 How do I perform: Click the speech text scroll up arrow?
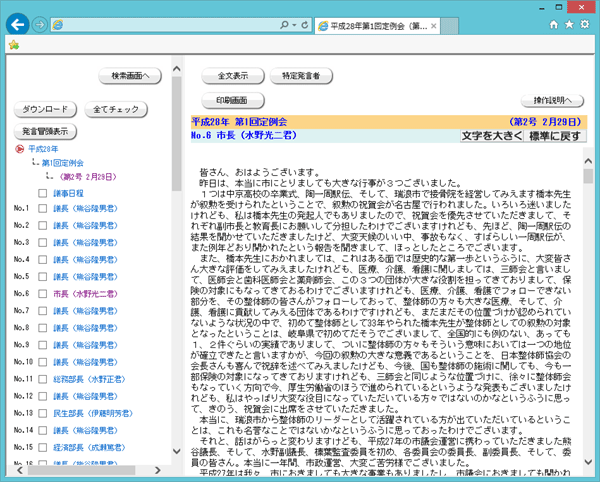coord(588,161)
